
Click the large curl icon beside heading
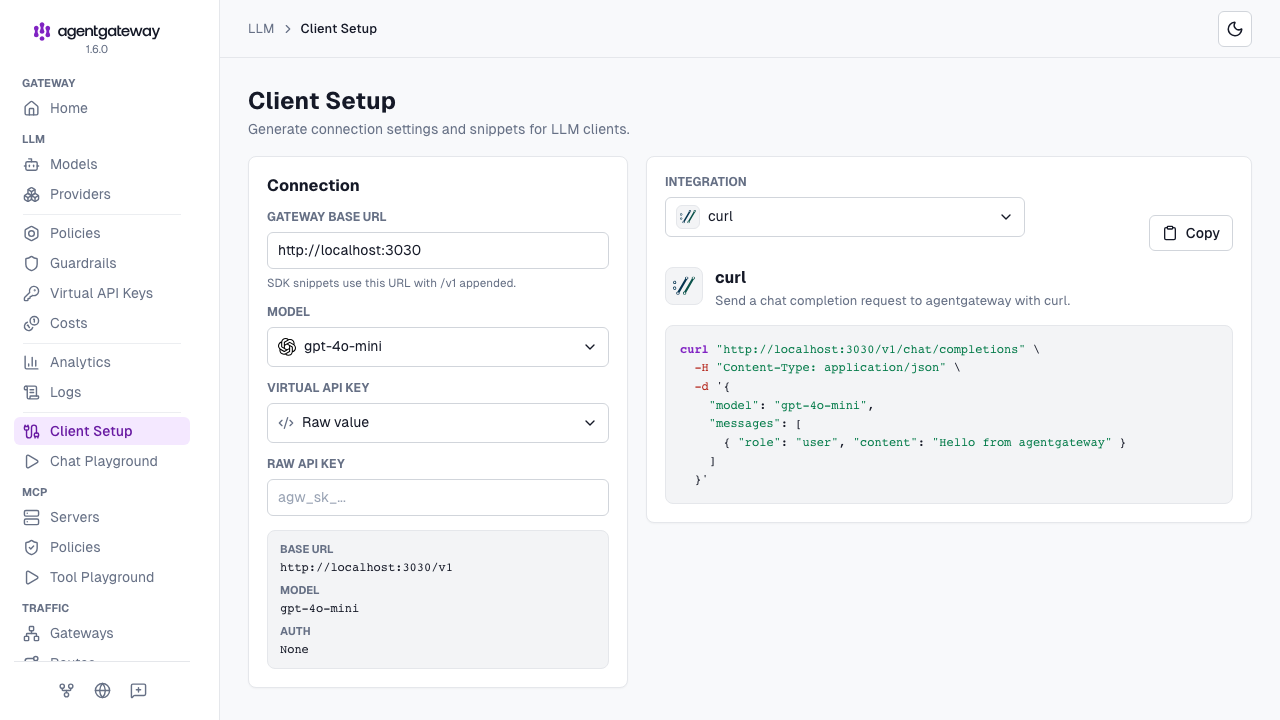click(x=684, y=286)
